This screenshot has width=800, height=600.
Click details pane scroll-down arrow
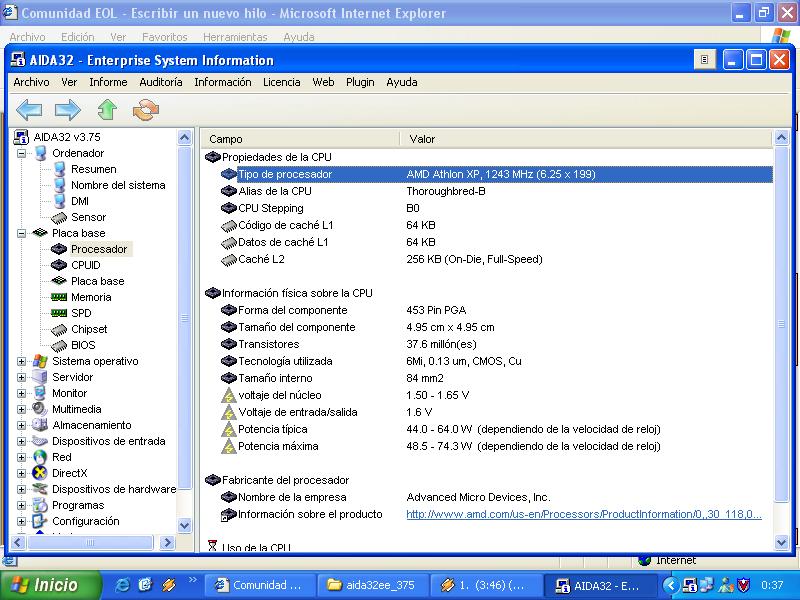[781, 542]
